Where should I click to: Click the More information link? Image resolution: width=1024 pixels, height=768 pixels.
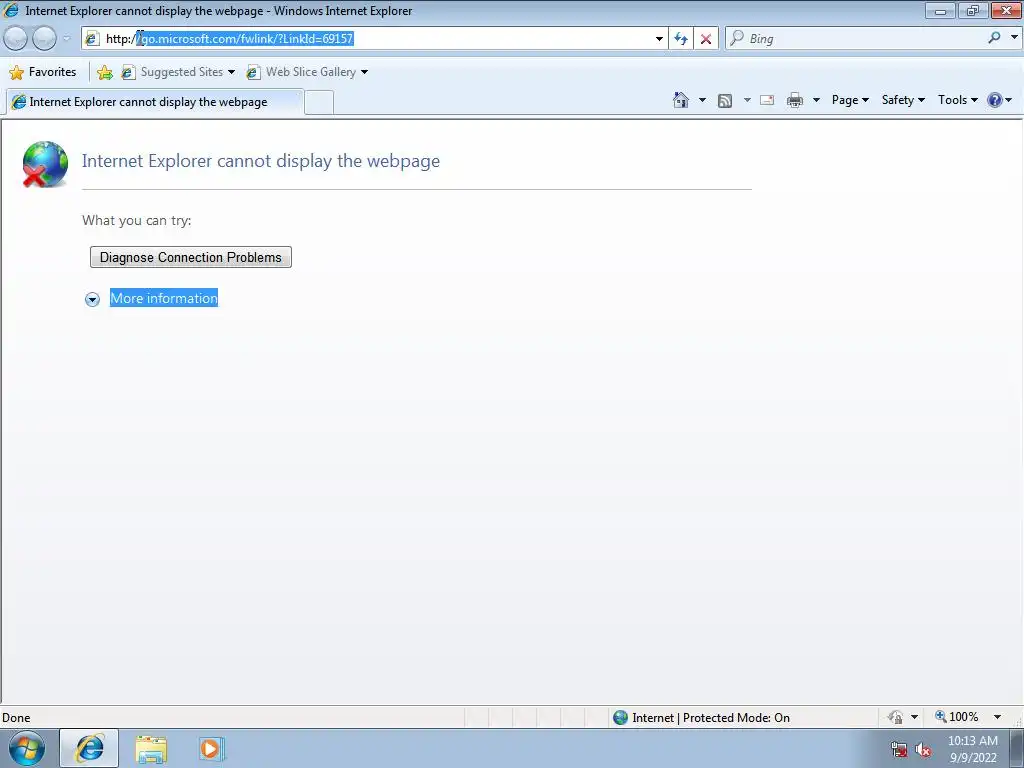coord(164,298)
